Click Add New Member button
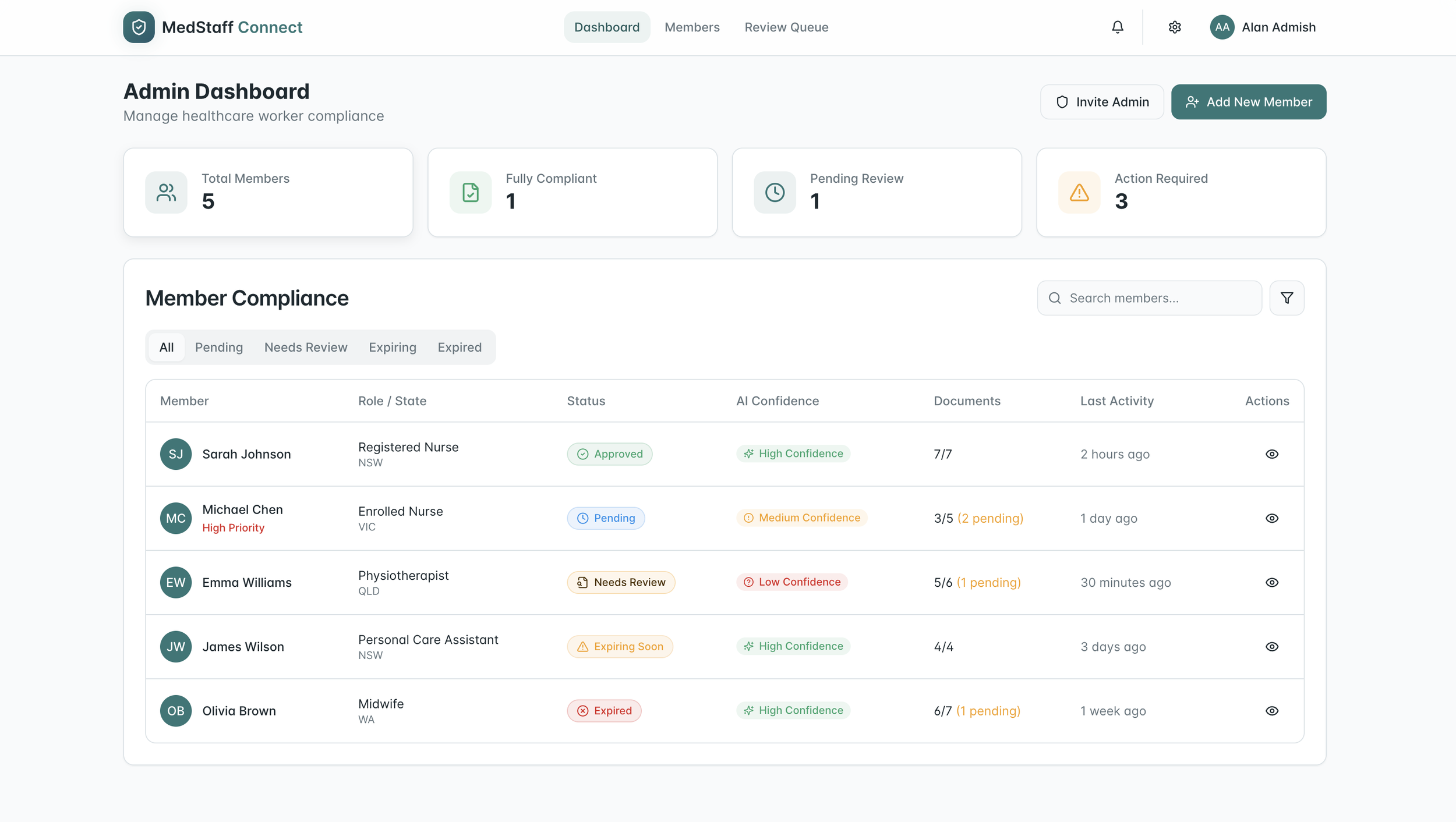This screenshot has width=1456, height=822. click(1248, 102)
